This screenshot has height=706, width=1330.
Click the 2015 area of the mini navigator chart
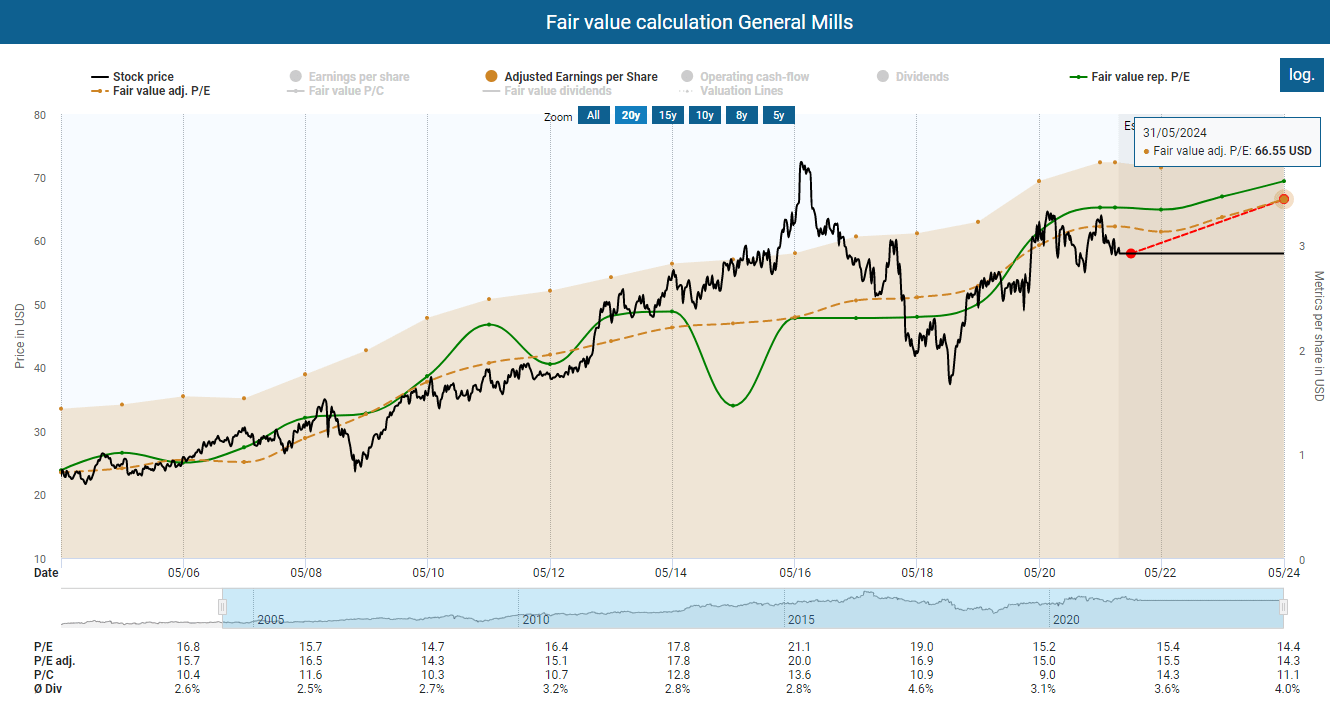[x=800, y=606]
